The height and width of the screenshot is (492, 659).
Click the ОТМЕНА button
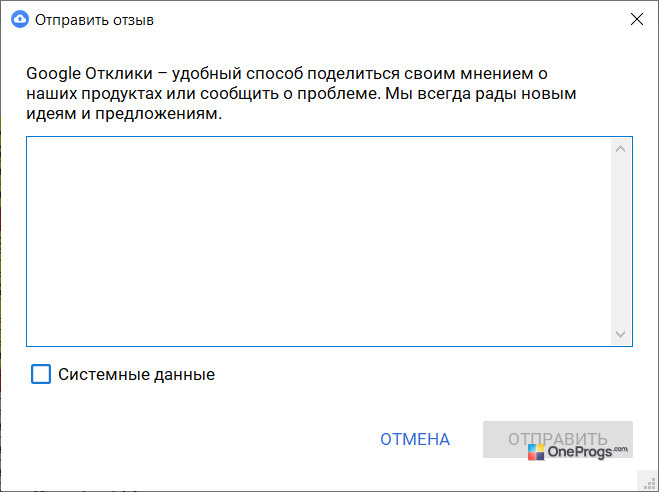[x=415, y=439]
